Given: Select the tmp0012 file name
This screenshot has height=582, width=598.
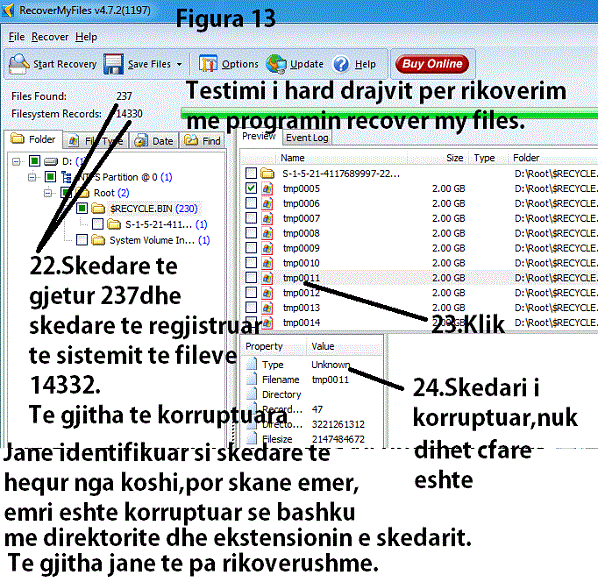Looking at the screenshot, I should (301, 293).
